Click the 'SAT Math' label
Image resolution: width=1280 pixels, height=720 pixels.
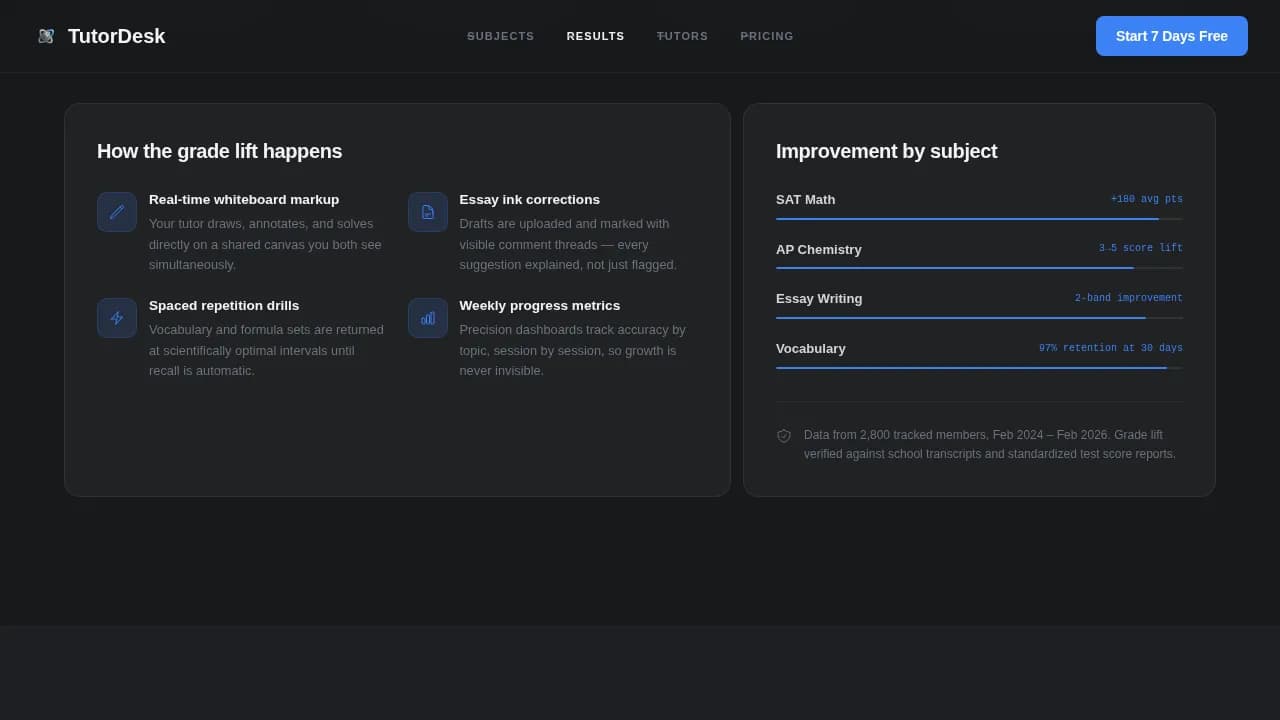click(x=806, y=200)
